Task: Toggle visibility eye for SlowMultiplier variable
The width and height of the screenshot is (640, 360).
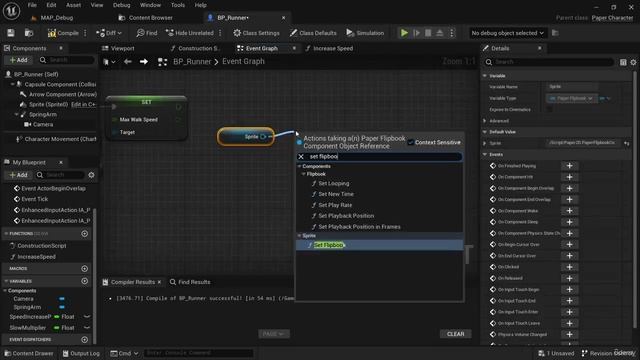Action: click(87, 328)
